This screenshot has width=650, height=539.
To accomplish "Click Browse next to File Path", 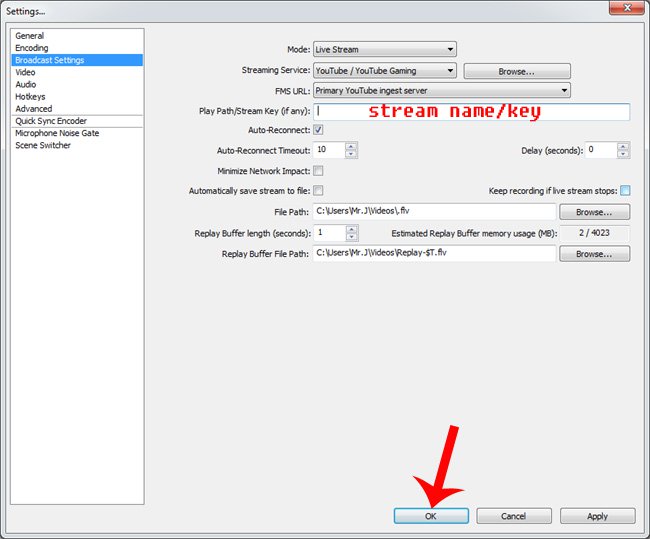I will (594, 212).
